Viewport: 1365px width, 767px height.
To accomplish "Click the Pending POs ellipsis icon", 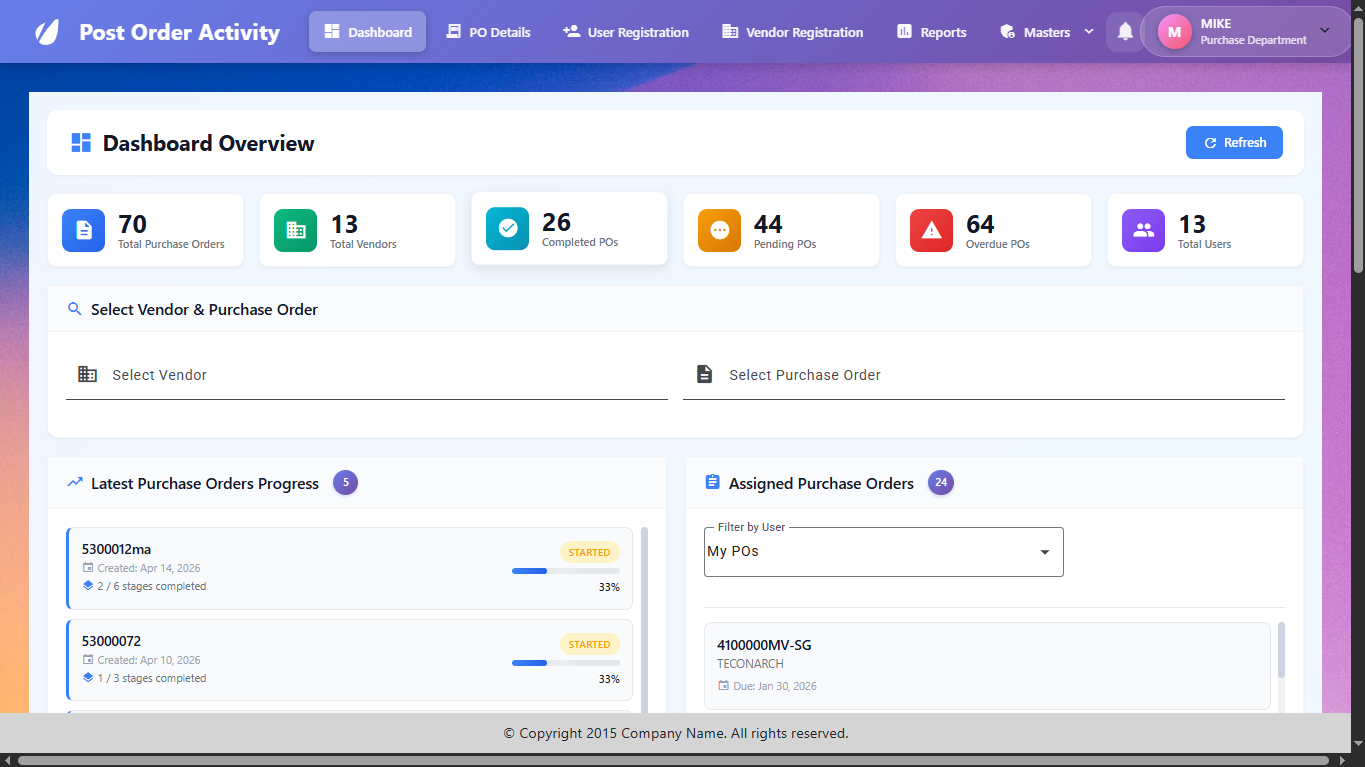I will (719, 230).
